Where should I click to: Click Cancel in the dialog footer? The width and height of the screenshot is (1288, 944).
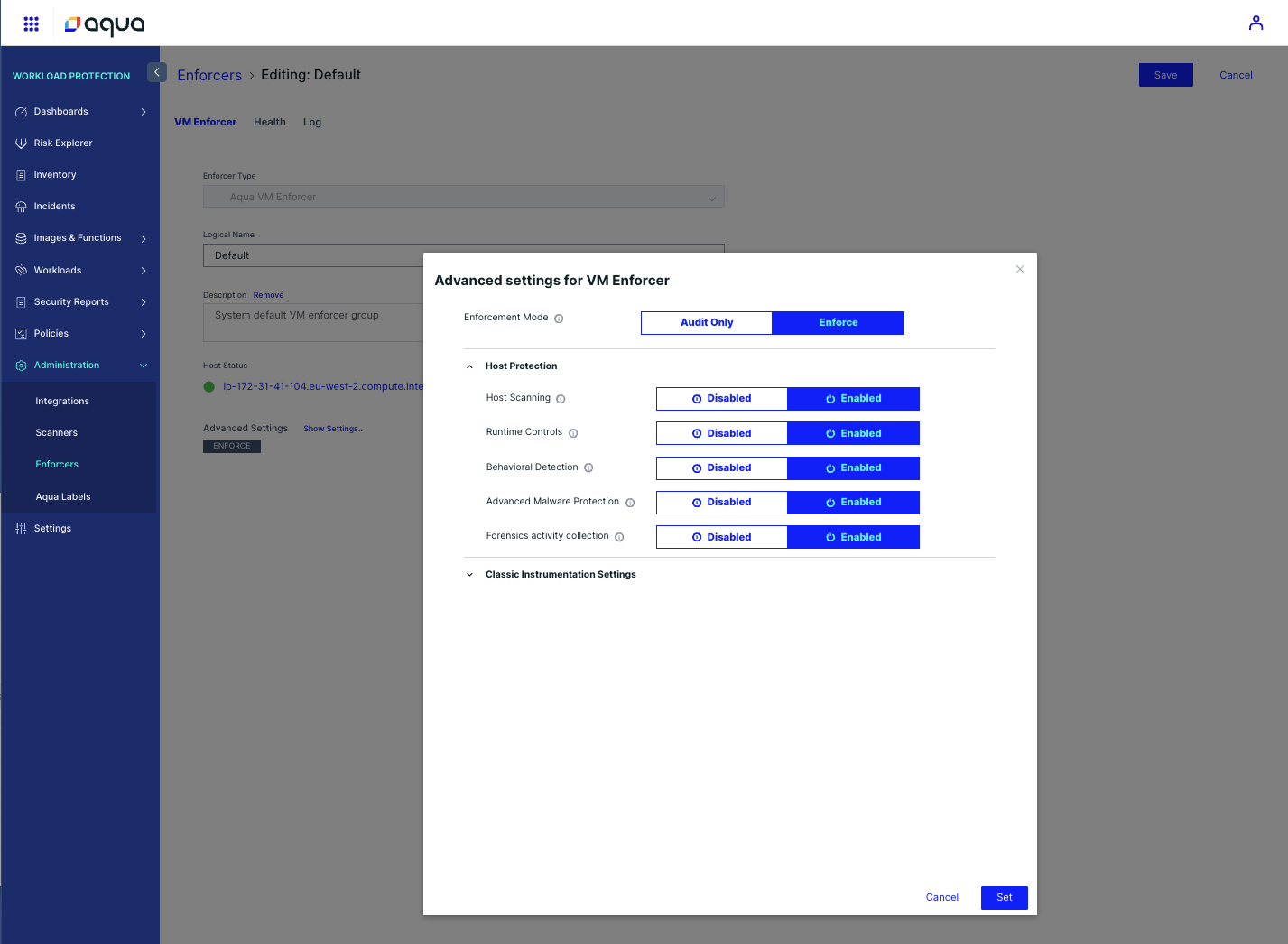[x=941, y=898]
